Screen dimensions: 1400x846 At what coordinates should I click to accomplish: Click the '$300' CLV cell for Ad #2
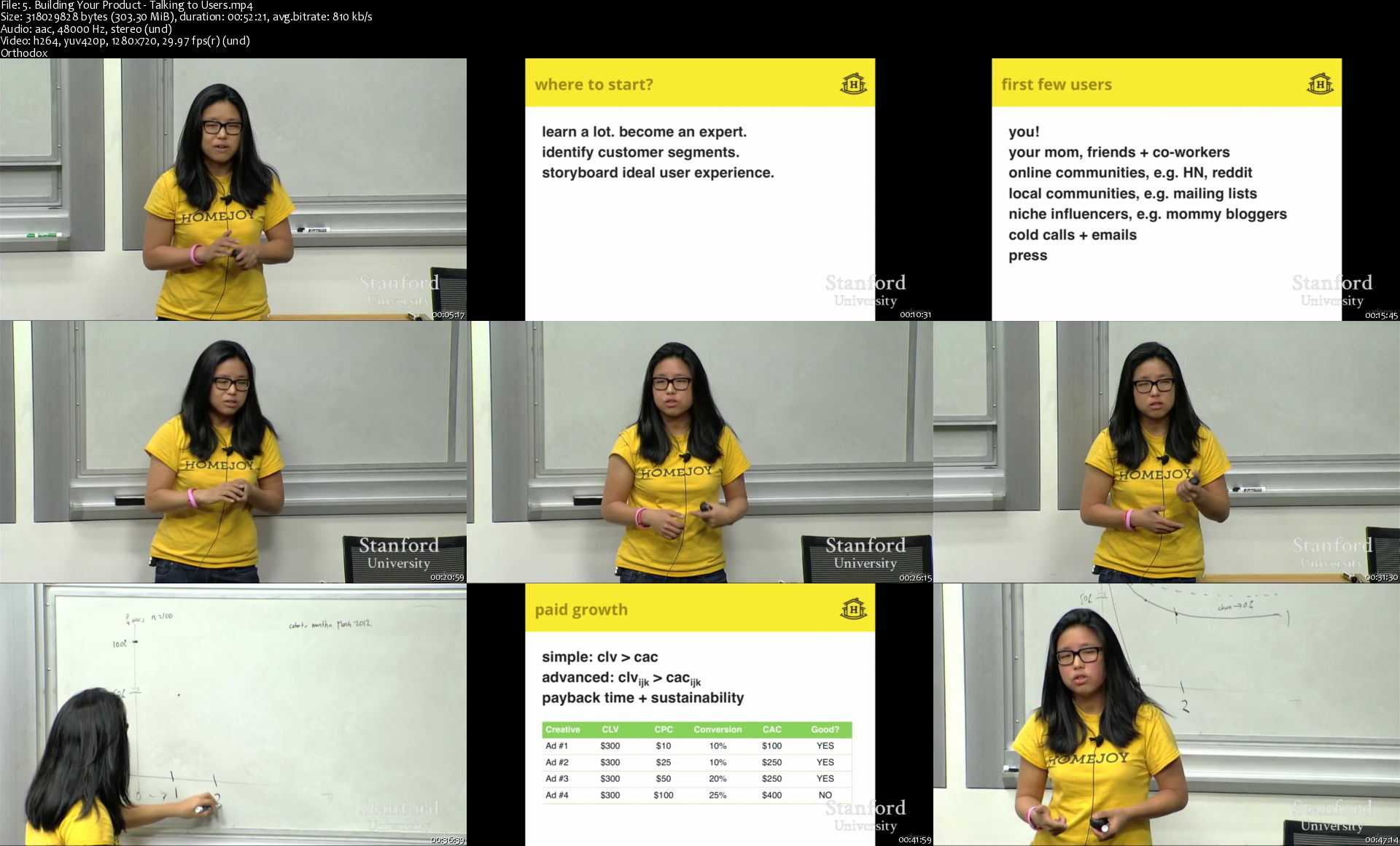[x=610, y=762]
